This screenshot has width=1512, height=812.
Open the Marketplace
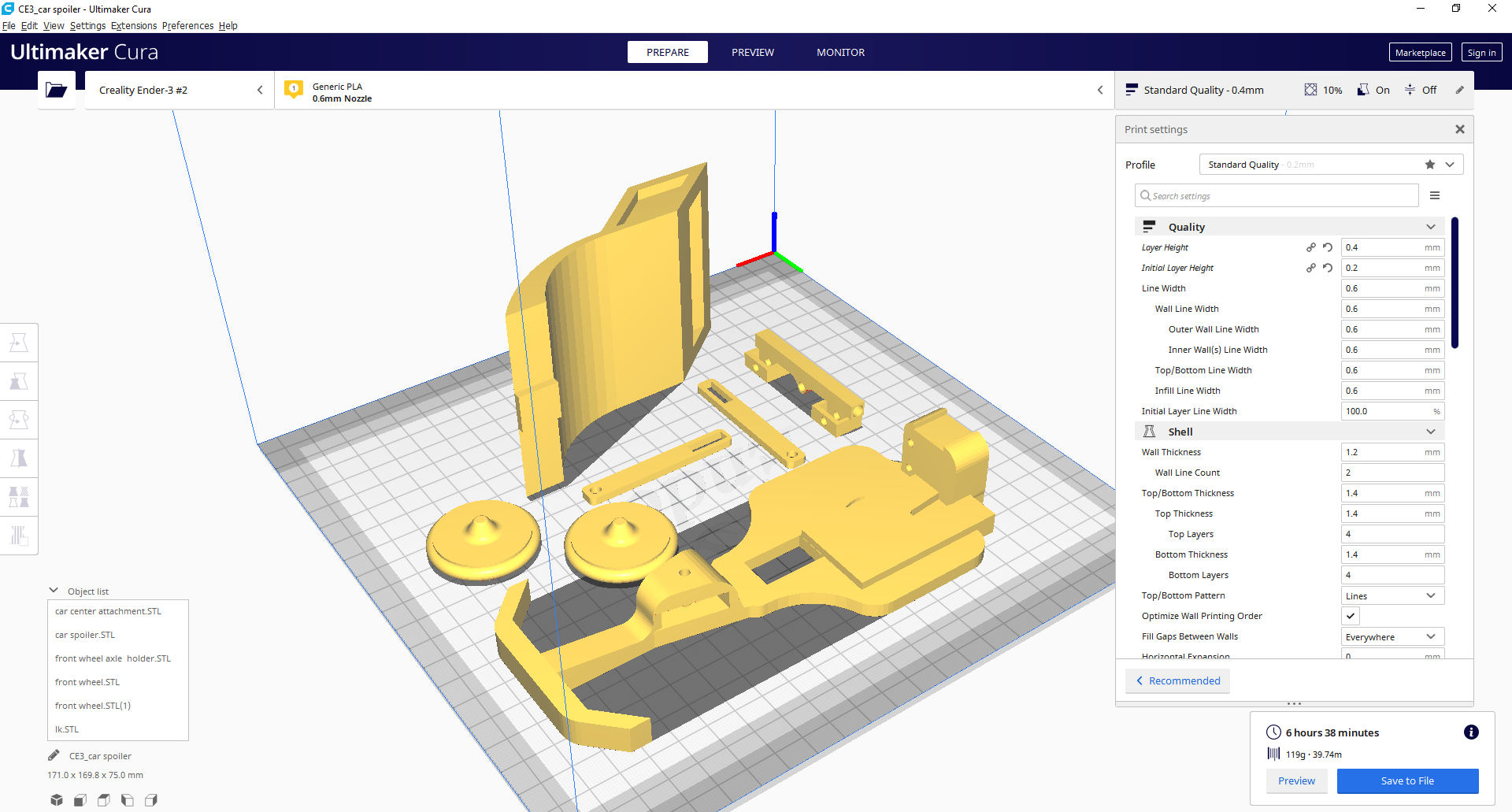(x=1421, y=53)
